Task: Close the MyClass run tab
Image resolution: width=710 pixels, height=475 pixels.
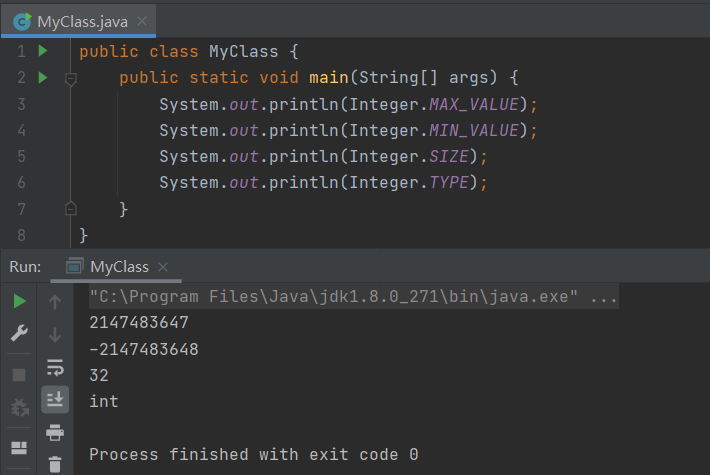Action: [x=163, y=267]
